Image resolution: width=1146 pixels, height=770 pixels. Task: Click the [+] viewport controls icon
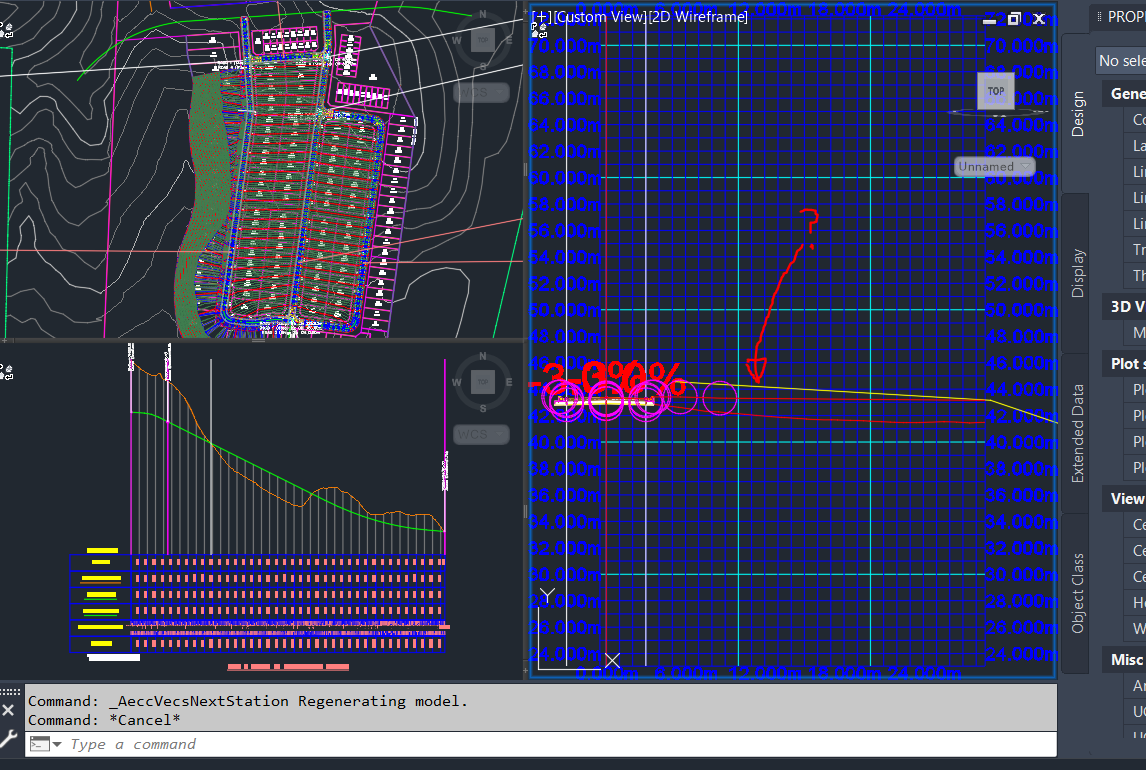pyautogui.click(x=538, y=16)
